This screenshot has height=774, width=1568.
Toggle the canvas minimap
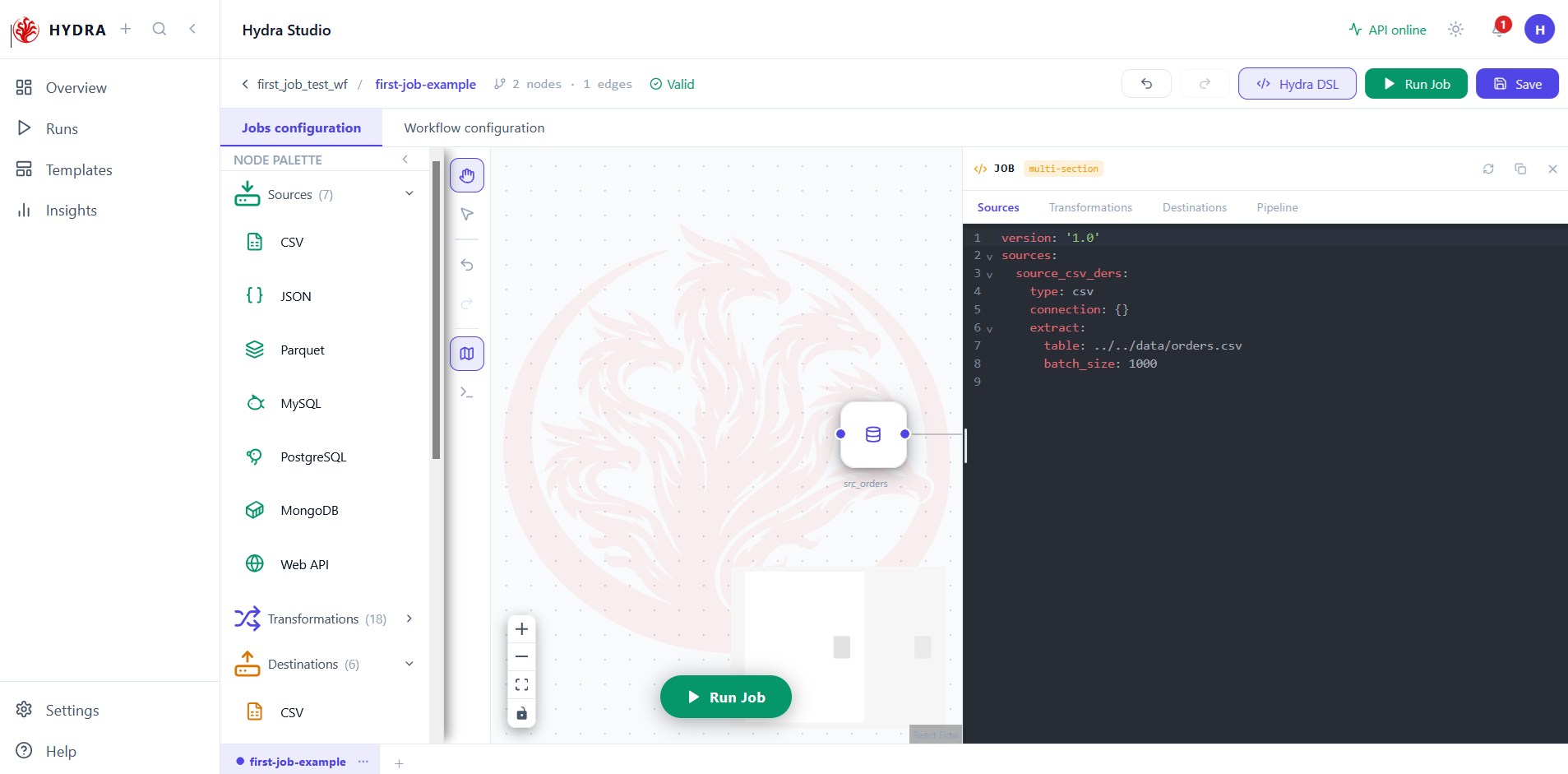(467, 354)
